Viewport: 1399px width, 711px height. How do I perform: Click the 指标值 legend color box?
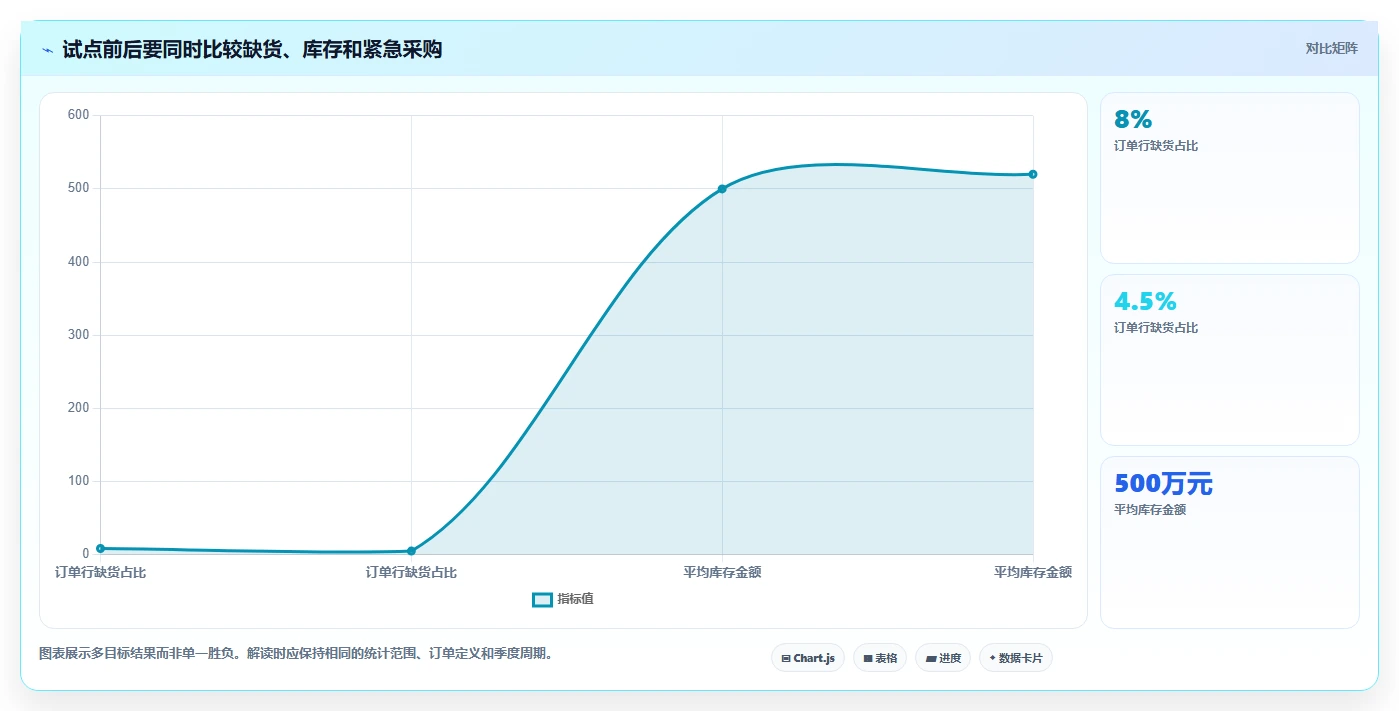[x=542, y=599]
